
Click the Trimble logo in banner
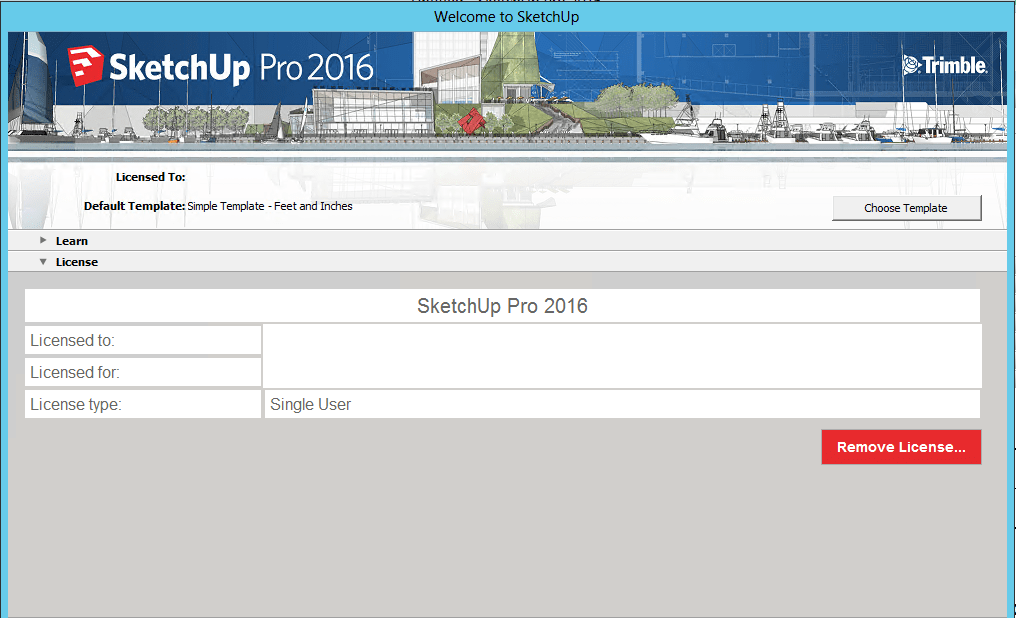[x=945, y=65]
